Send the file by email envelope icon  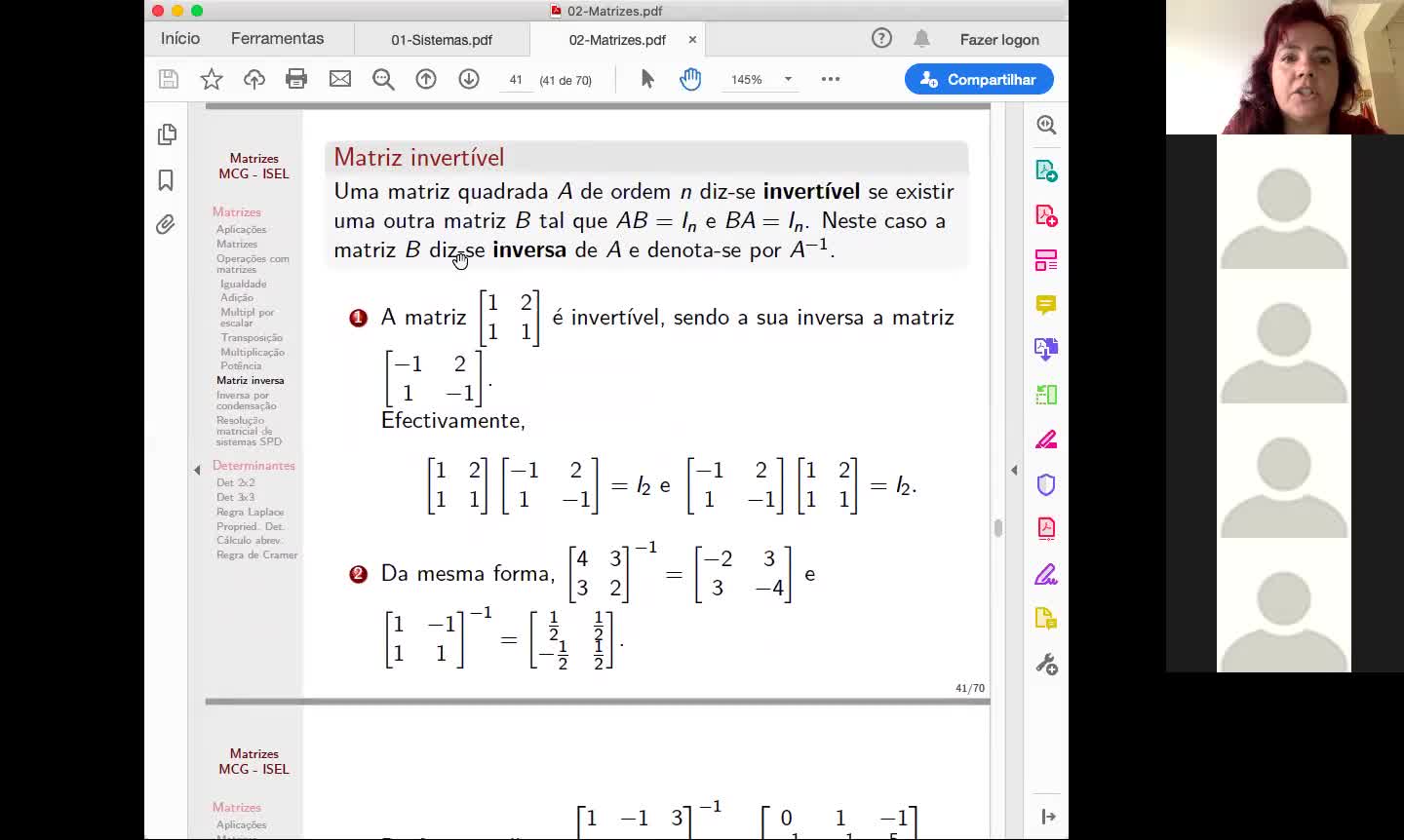pyautogui.click(x=340, y=80)
